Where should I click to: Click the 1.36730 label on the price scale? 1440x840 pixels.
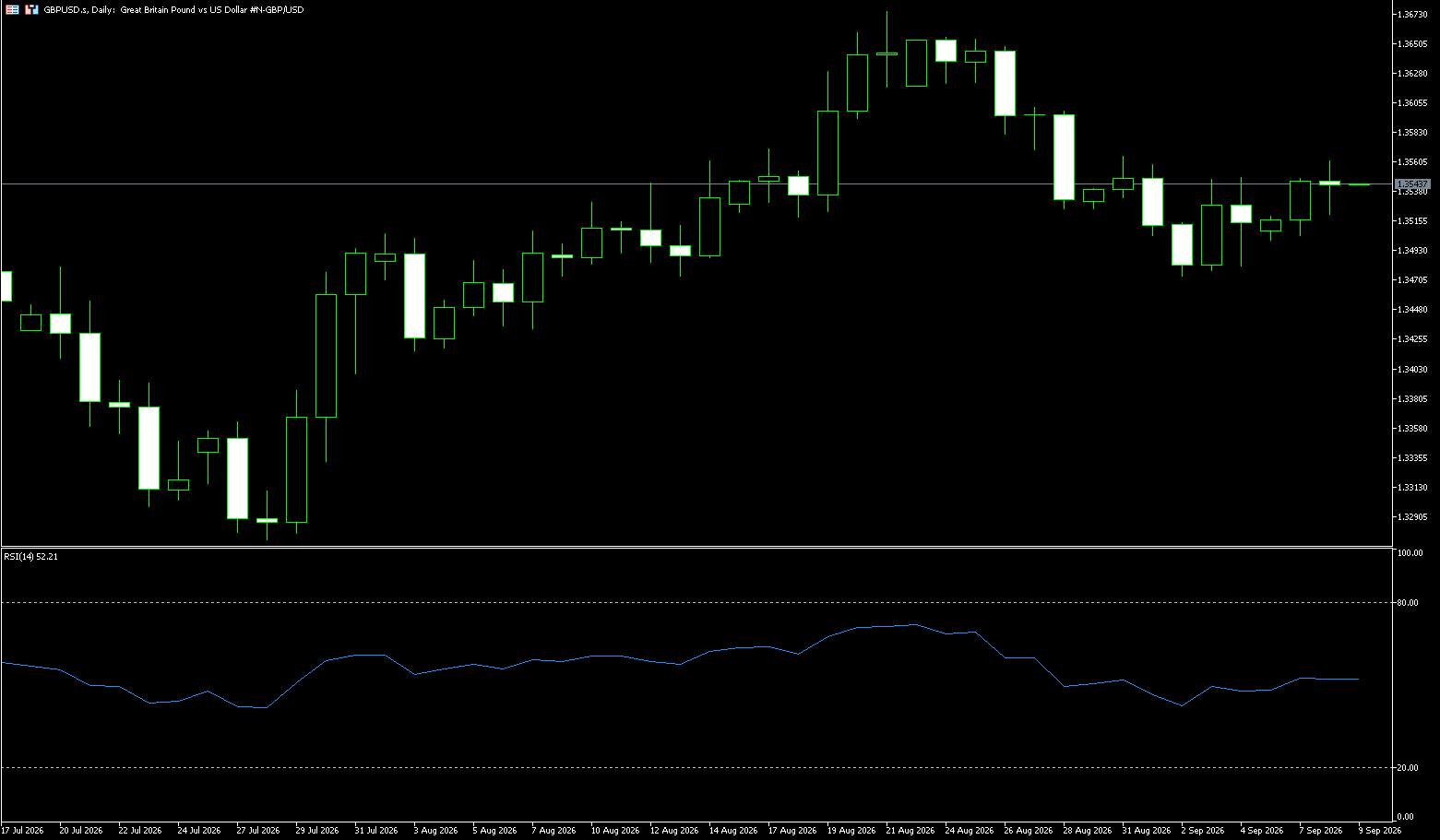pos(1413,14)
